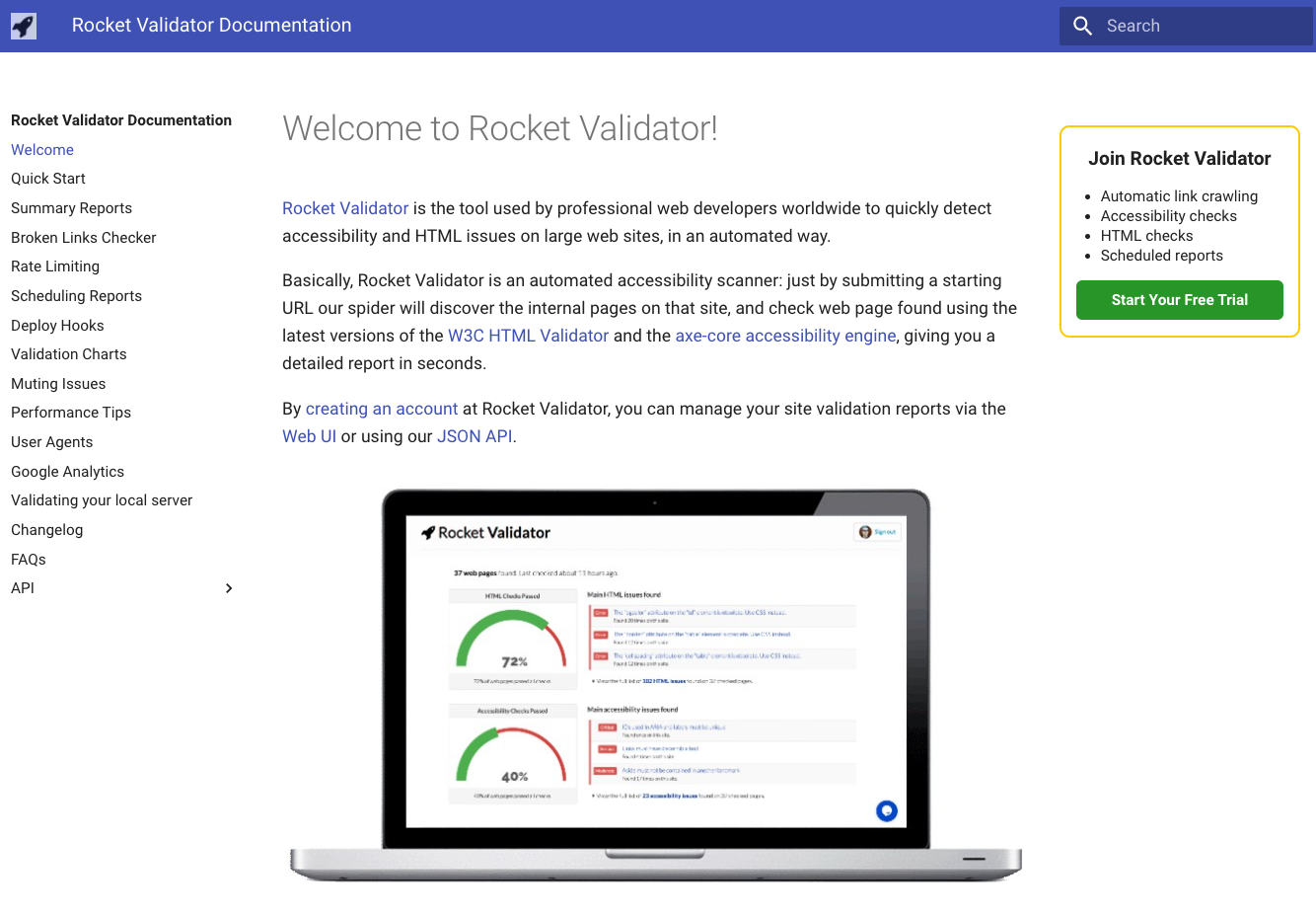Click the Rocket Validator Documentation sidebar heading
The width and height of the screenshot is (1316, 914).
(x=121, y=120)
